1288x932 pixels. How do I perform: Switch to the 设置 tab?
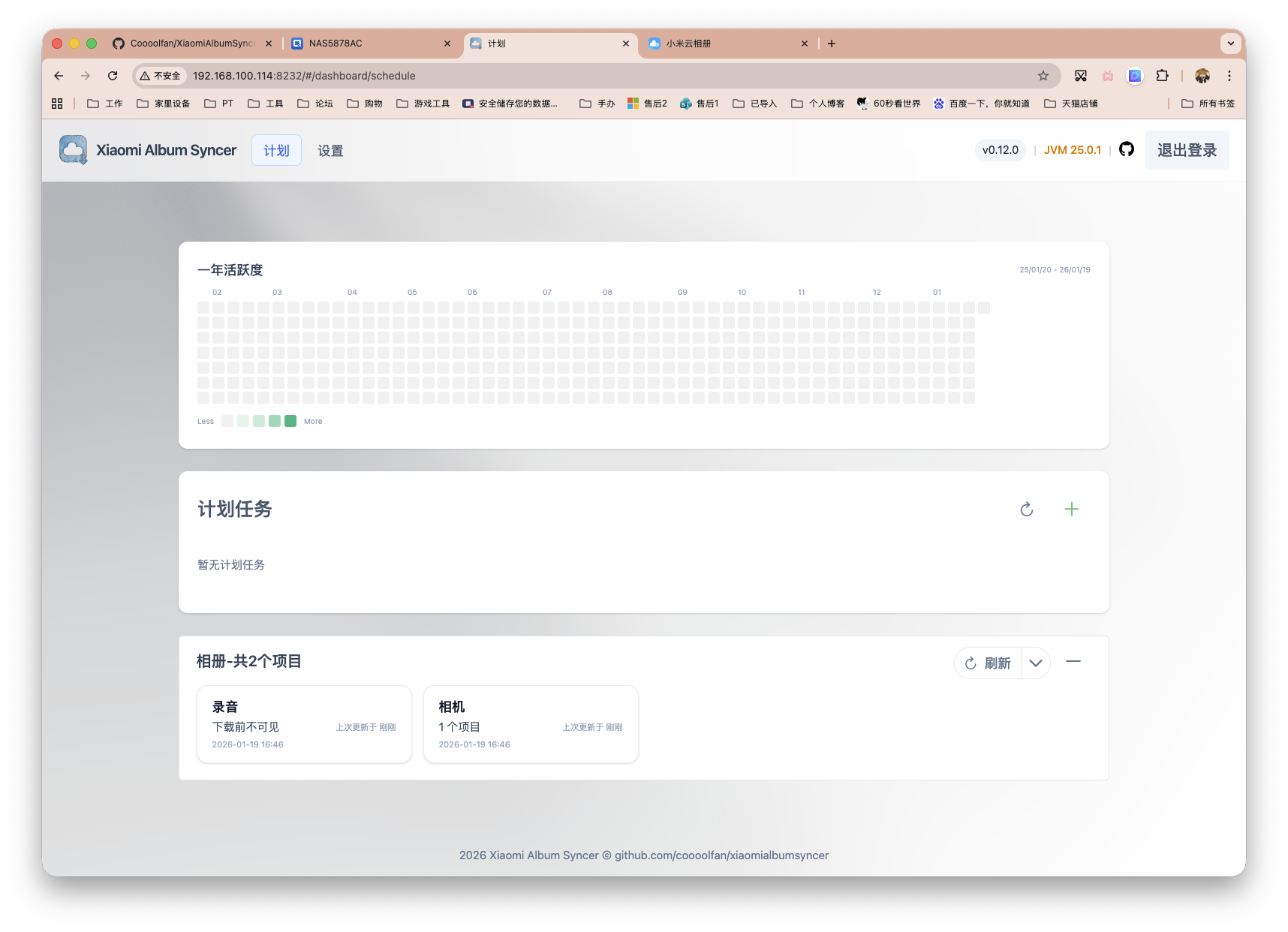330,150
